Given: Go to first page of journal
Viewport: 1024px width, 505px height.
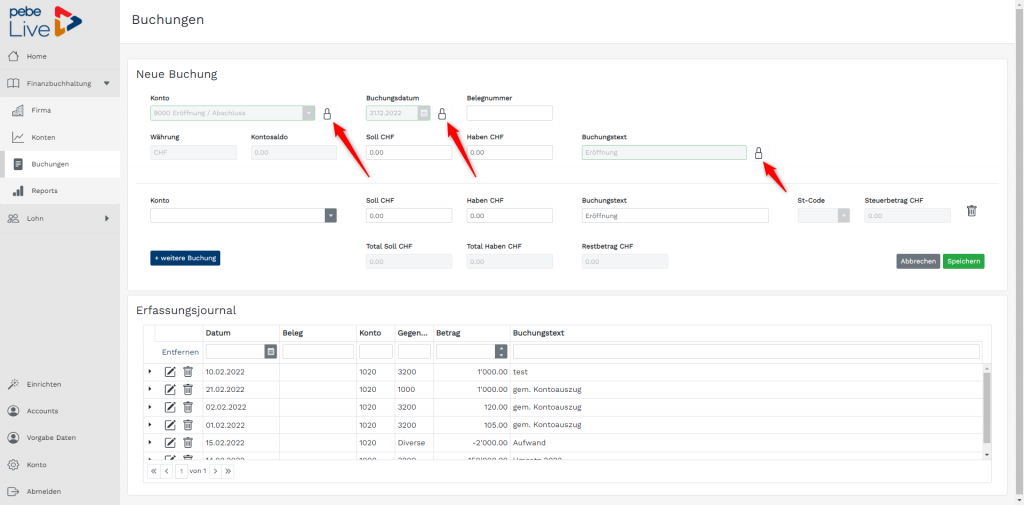Looking at the screenshot, I should point(153,470).
